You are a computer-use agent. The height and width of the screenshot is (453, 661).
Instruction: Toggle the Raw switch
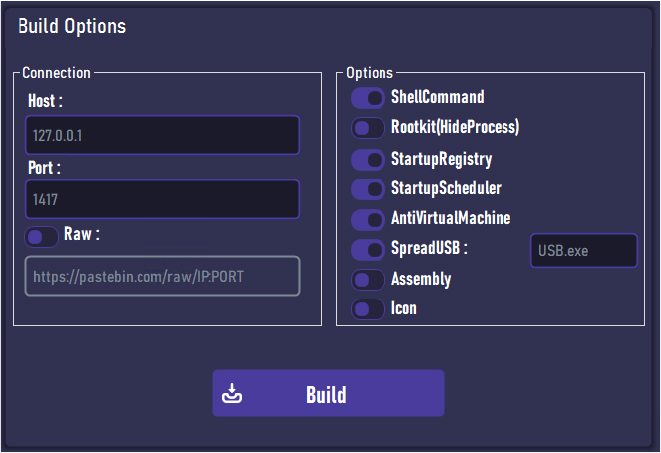(42, 237)
